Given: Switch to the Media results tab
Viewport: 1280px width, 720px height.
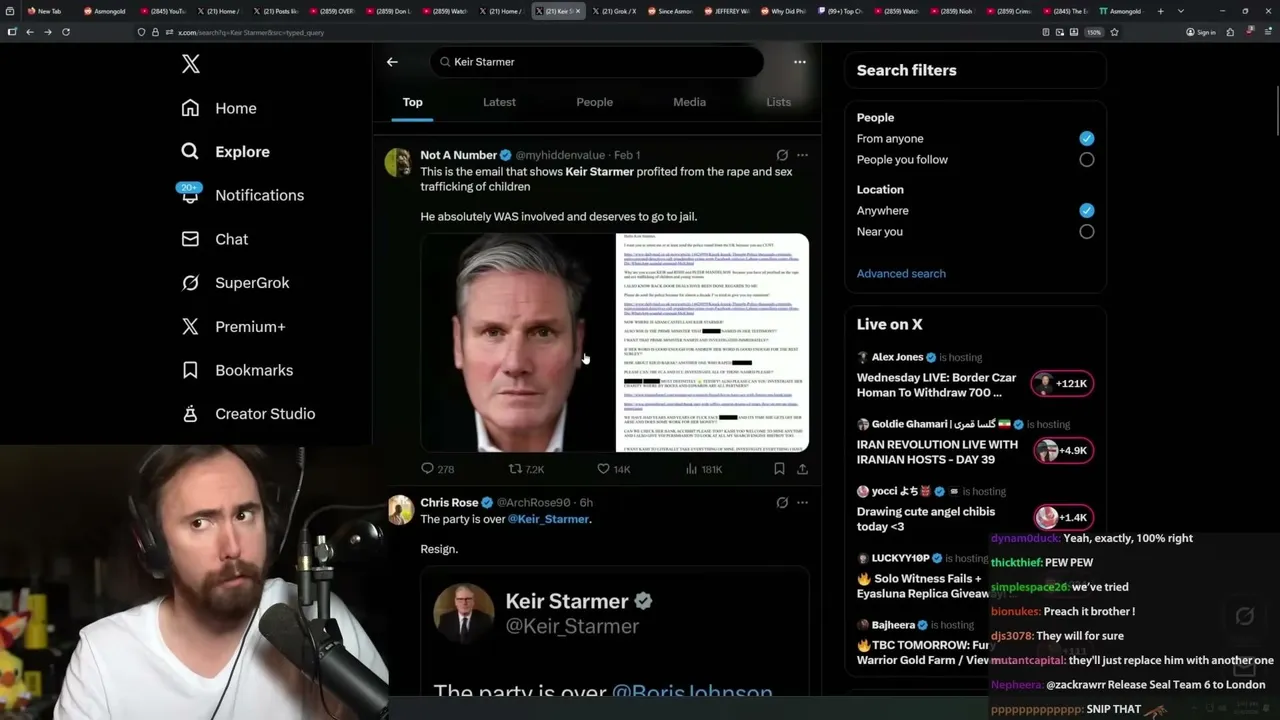Looking at the screenshot, I should (x=689, y=102).
